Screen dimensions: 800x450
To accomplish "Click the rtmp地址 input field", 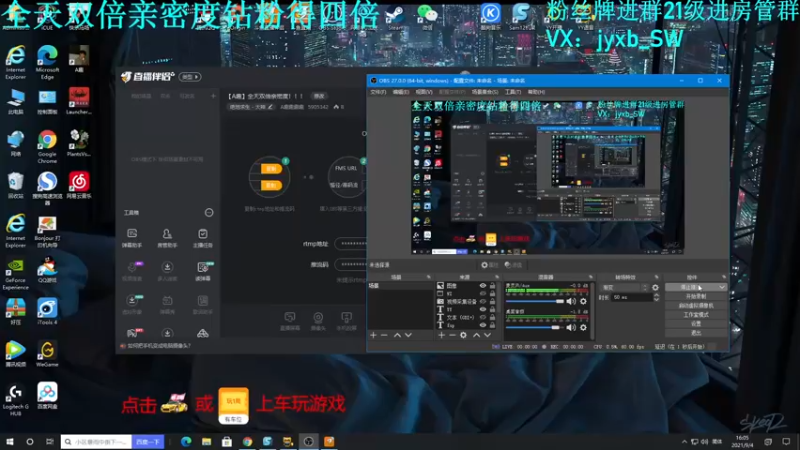I will pos(351,244).
